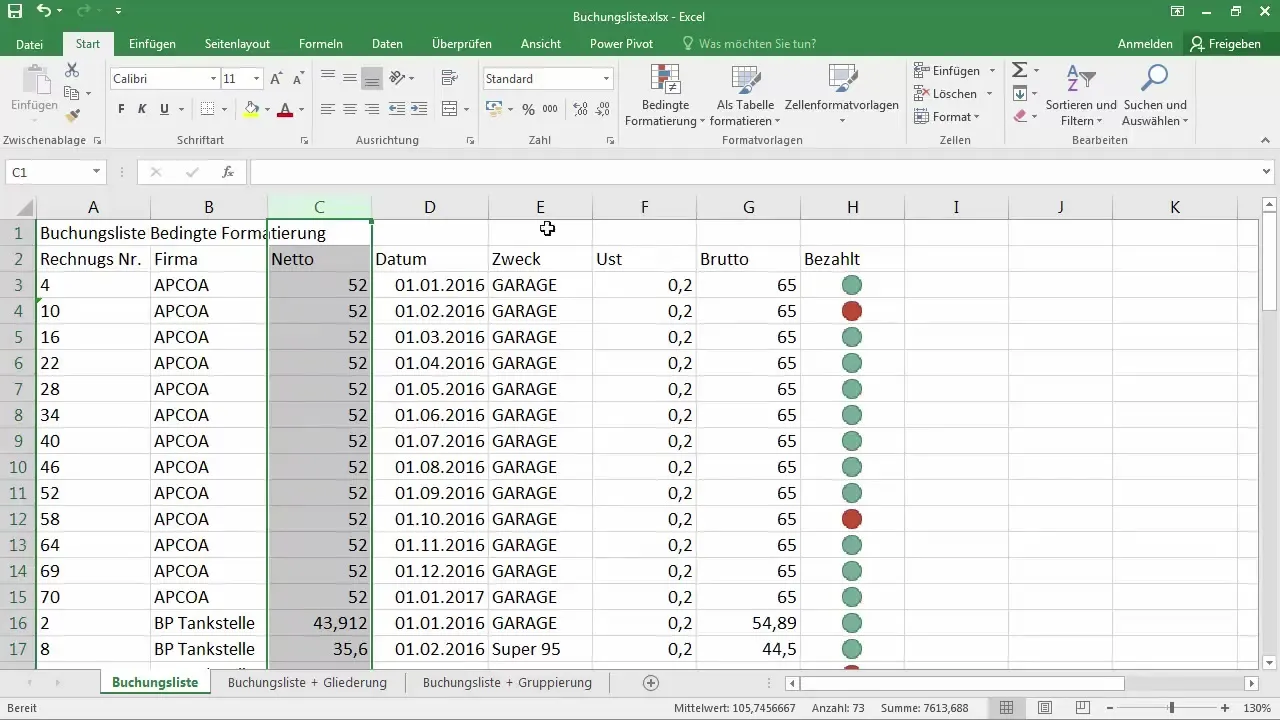Click the AutoSum sigma icon

point(1020,70)
